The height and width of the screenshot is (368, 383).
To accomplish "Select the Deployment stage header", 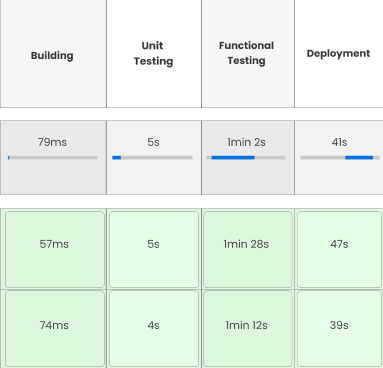I will (x=339, y=54).
